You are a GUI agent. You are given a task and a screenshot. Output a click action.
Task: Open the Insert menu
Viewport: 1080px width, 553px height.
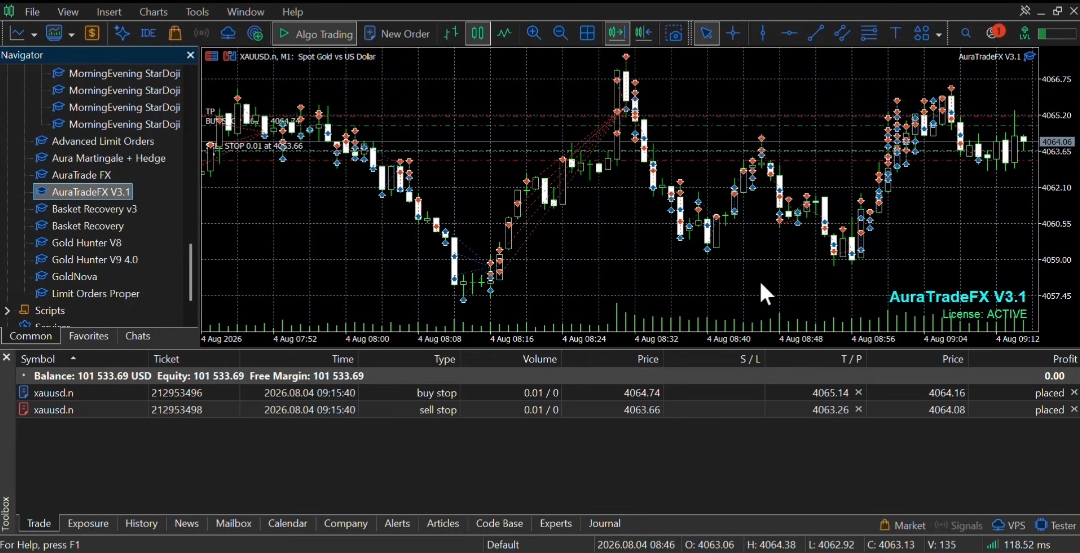tap(109, 12)
